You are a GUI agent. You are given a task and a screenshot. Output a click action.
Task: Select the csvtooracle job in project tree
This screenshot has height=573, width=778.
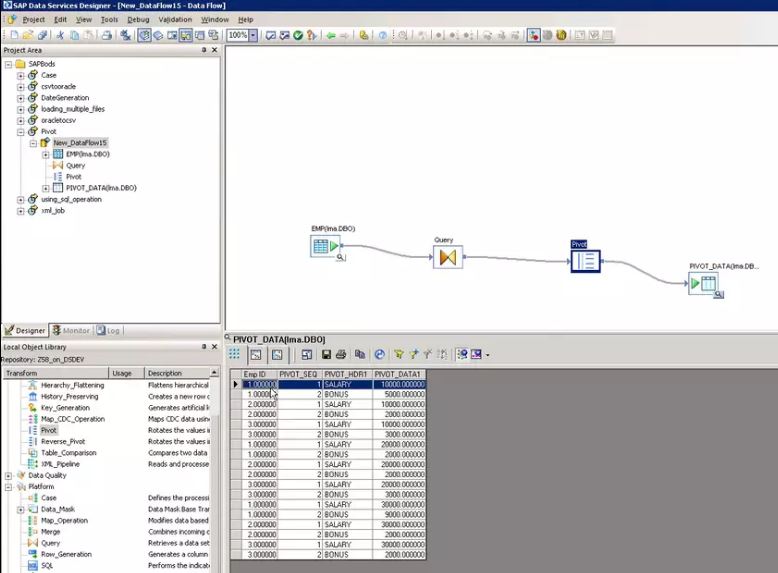tap(59, 87)
